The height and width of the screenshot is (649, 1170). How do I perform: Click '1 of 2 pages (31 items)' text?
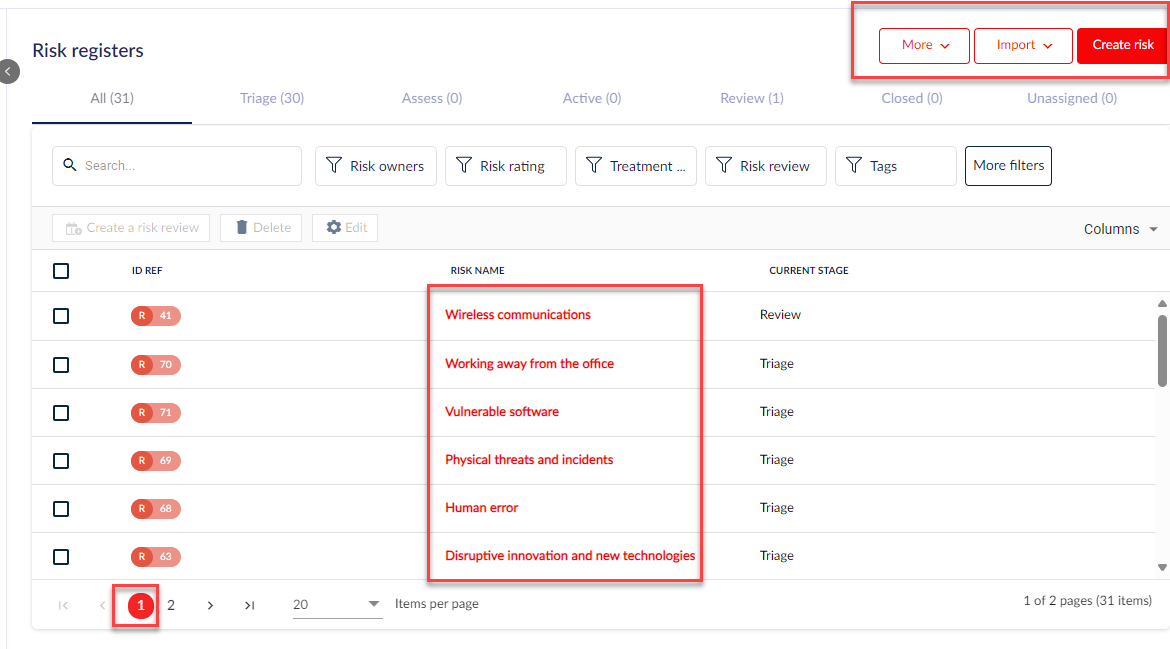pos(1087,601)
